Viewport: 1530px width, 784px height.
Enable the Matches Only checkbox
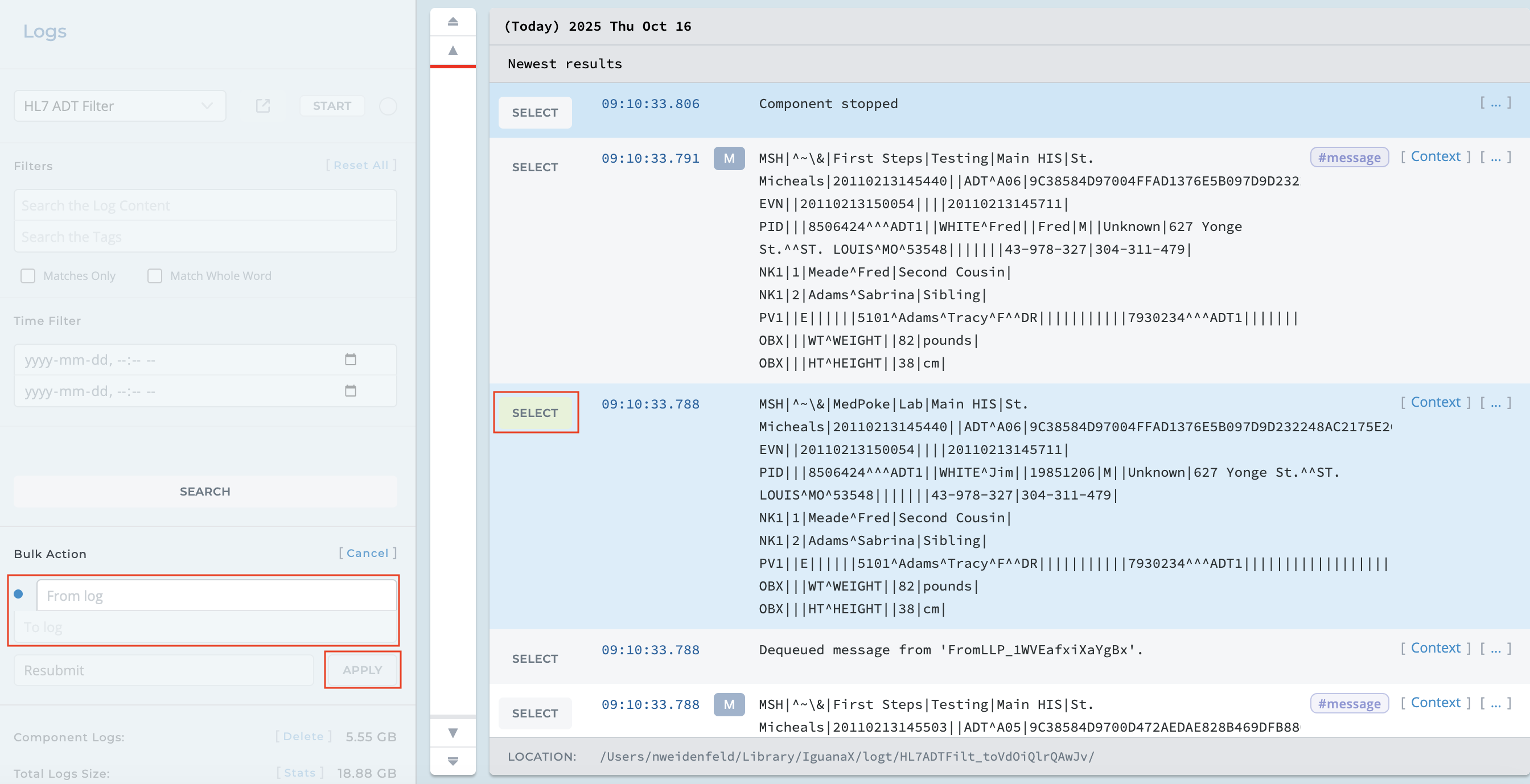coord(28,276)
